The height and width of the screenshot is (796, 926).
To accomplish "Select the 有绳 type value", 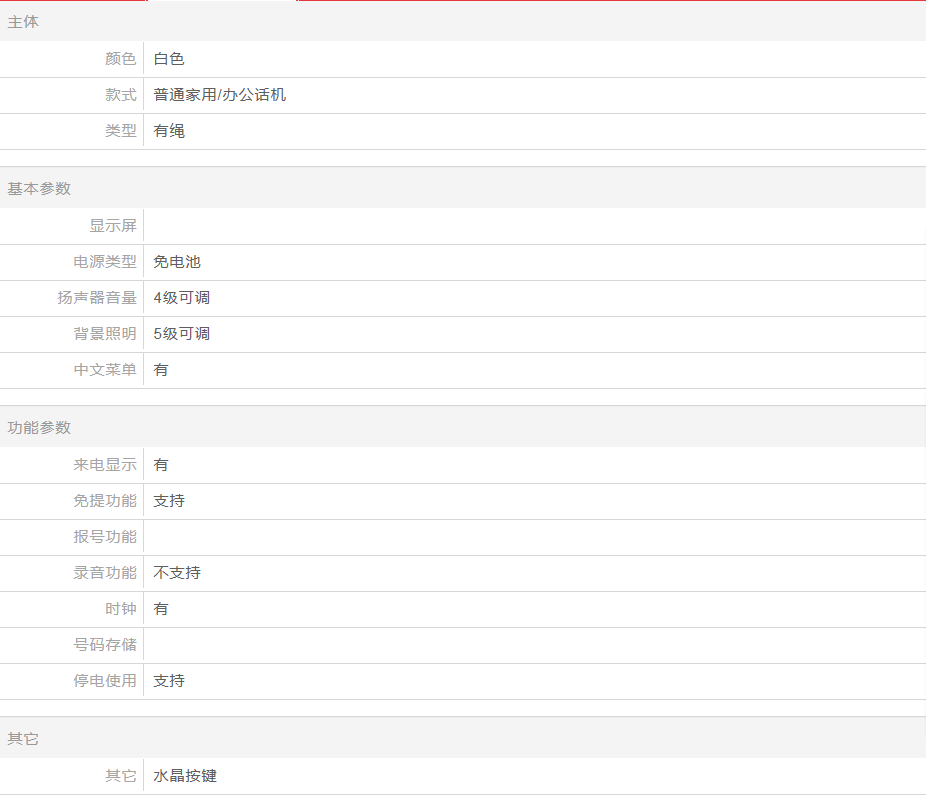I will [x=169, y=131].
